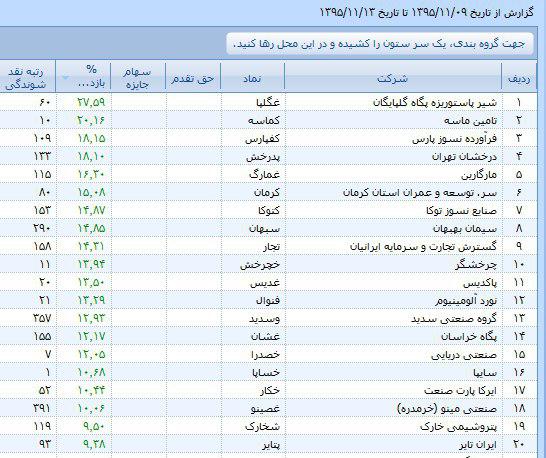Click the رتبه نقد شوندگی column header
Screen dimensions: 546x458
(x=27, y=77)
